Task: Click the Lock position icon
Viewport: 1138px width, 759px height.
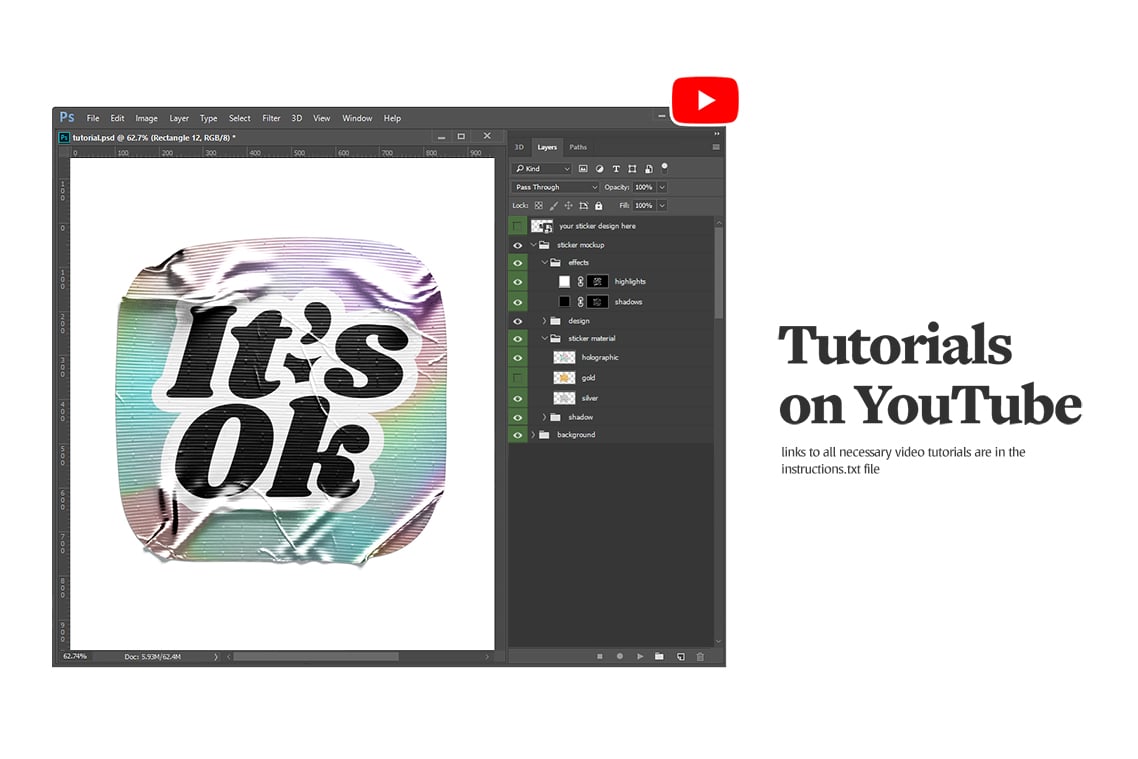Action: tap(568, 204)
